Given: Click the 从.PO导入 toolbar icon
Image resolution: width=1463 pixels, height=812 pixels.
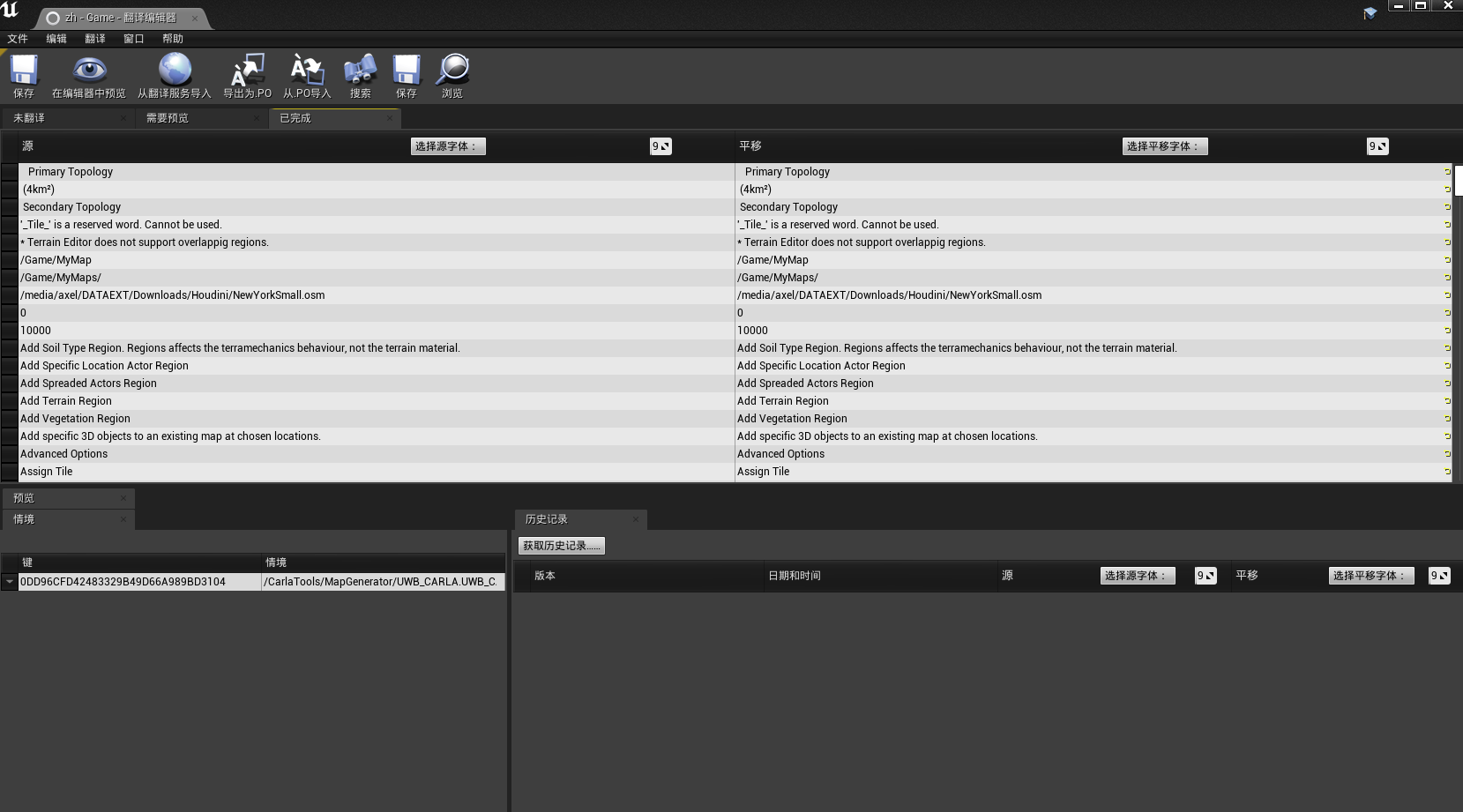Looking at the screenshot, I should [307, 71].
